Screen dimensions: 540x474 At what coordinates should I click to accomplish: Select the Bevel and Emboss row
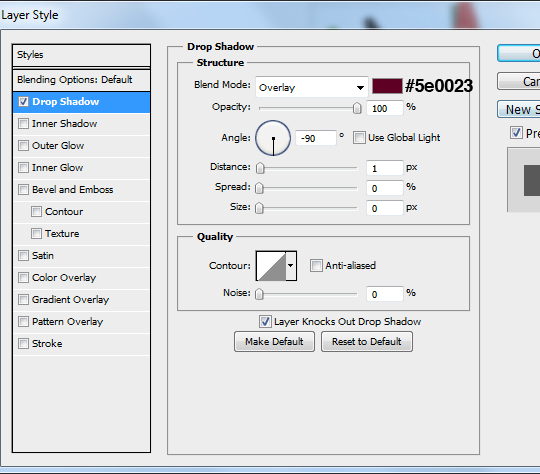(x=81, y=190)
